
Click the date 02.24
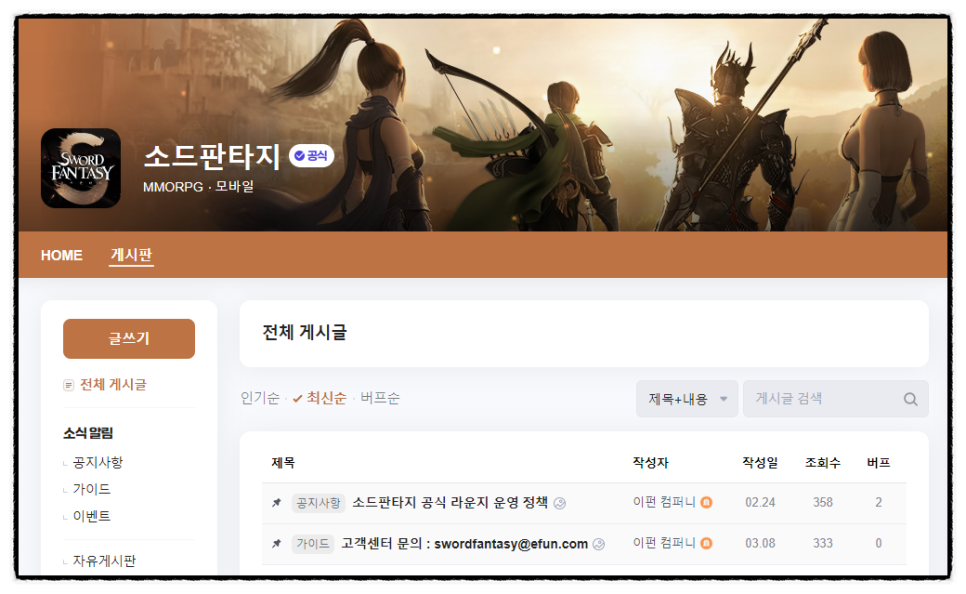tap(760, 502)
